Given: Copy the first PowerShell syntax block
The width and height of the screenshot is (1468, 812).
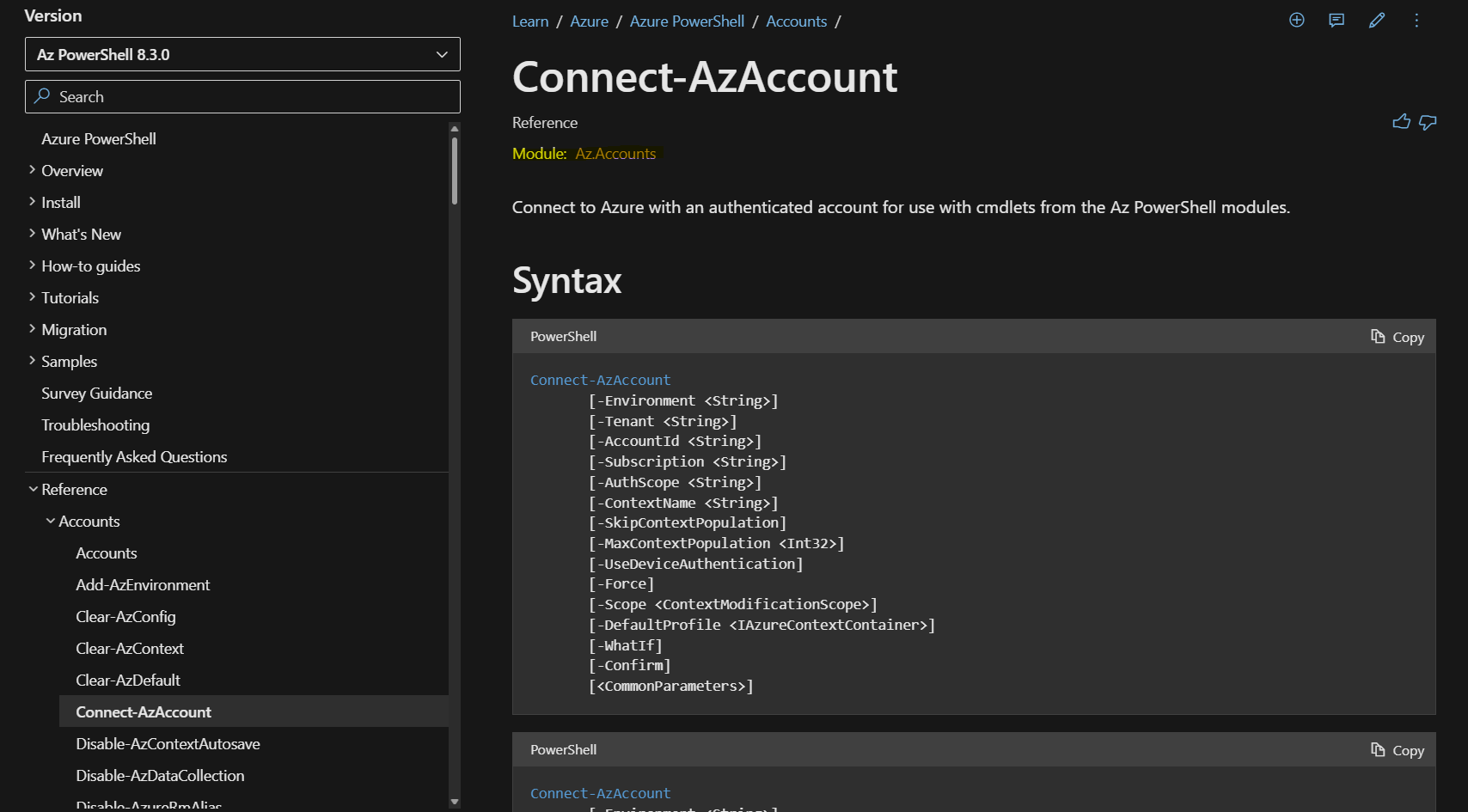Looking at the screenshot, I should [x=1396, y=337].
